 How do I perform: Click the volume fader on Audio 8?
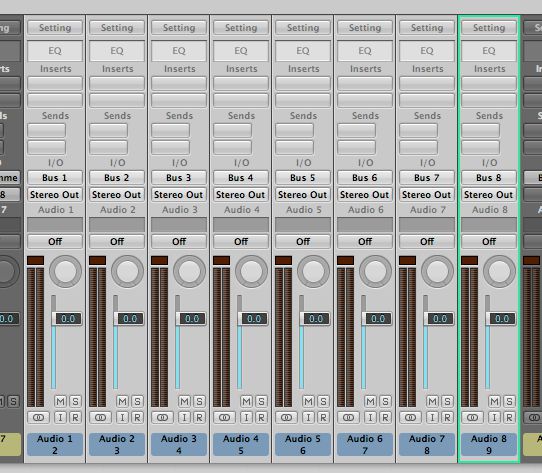(501, 318)
